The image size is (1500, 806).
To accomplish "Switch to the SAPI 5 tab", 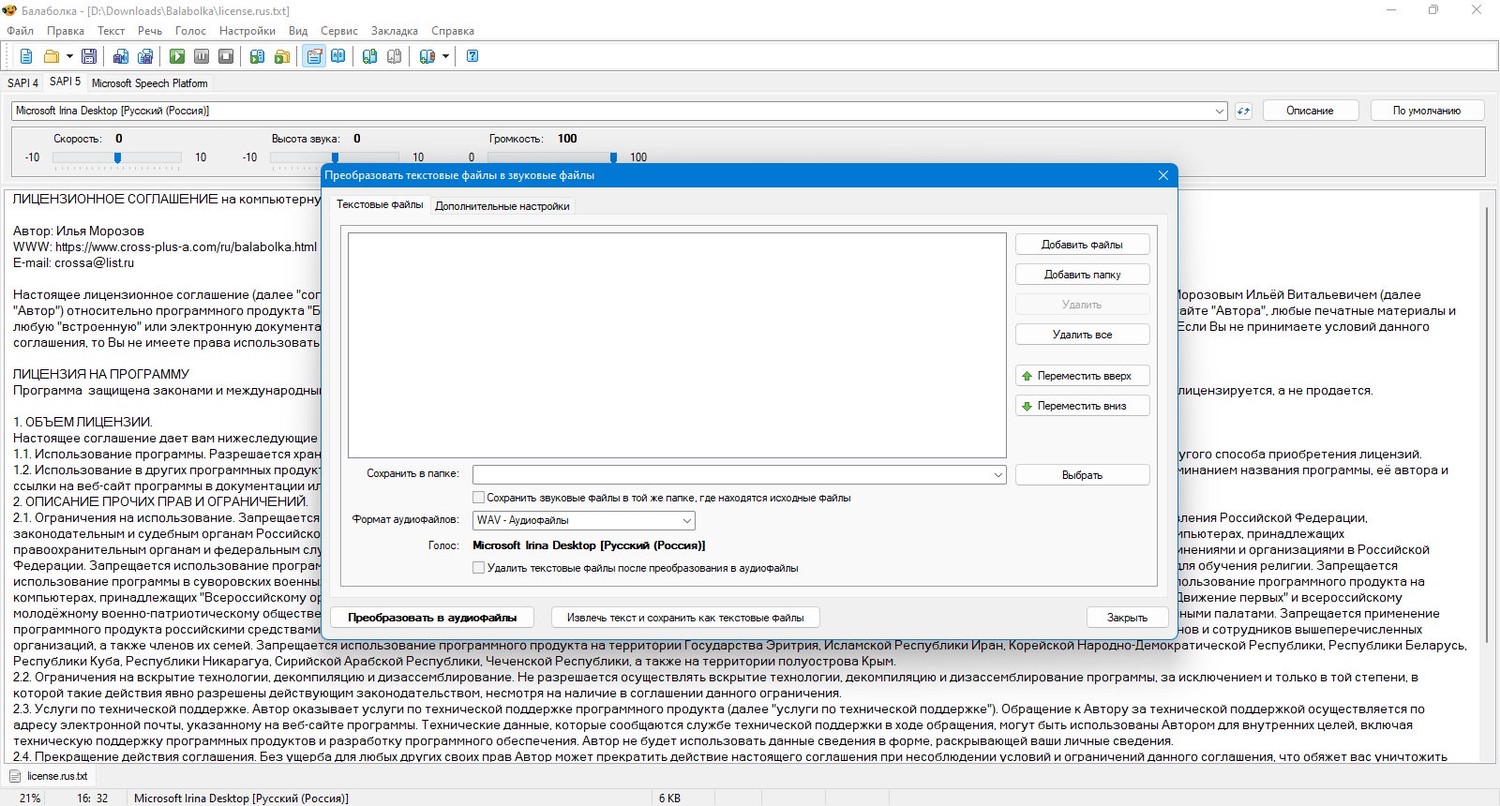I will [65, 82].
